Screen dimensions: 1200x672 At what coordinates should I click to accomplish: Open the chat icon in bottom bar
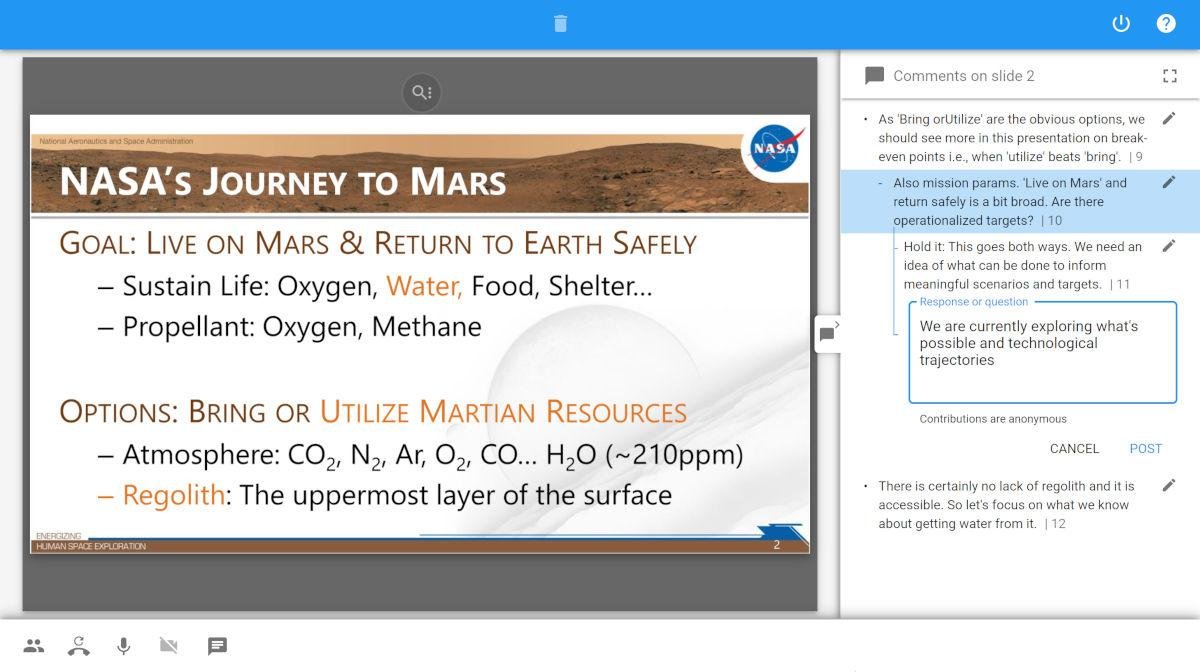pos(218,646)
